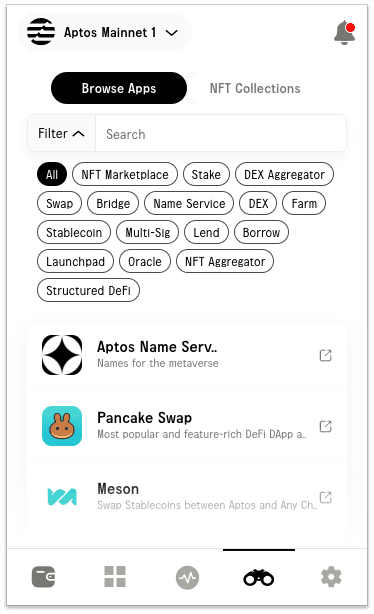Switch to the NFT Collections tab
Viewport: 374px width, 614px height.
point(255,88)
